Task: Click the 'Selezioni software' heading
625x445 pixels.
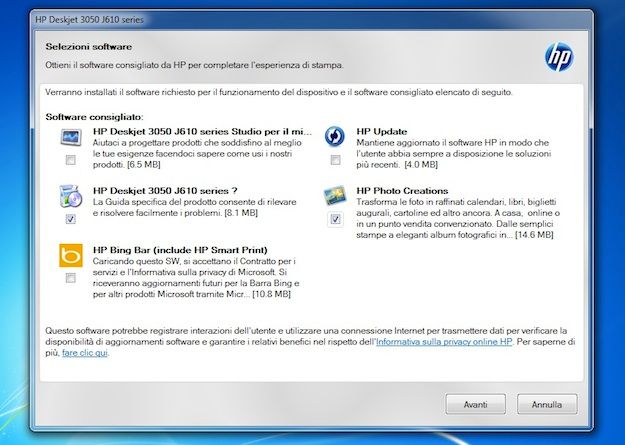Action: (88, 47)
